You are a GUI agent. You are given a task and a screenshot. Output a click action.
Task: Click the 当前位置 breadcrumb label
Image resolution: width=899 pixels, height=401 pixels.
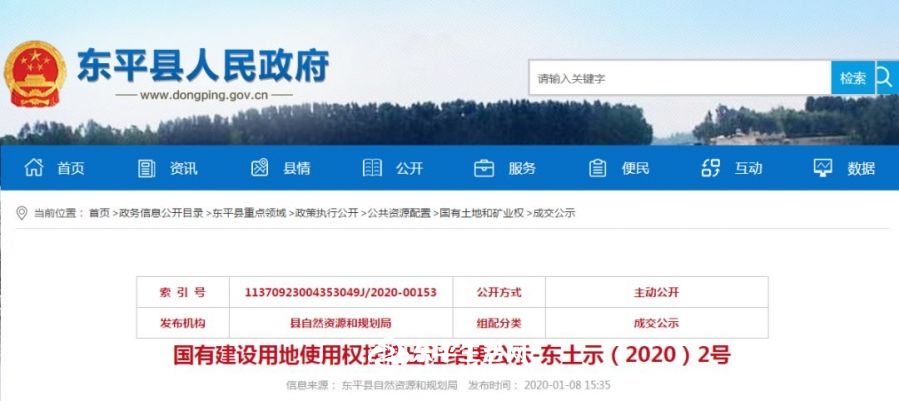pyautogui.click(x=58, y=213)
